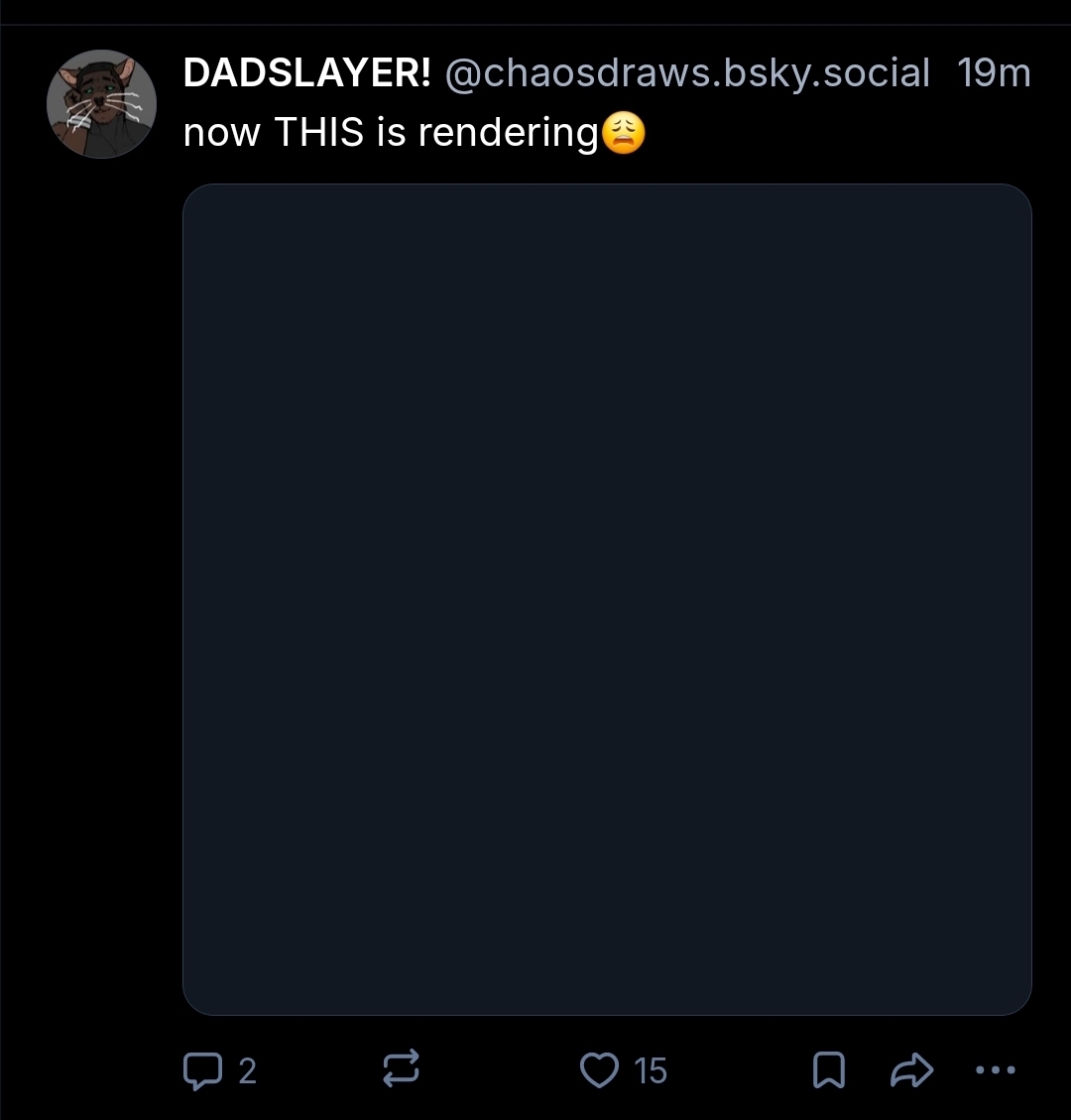The image size is (1071, 1120).
Task: Bookmark the DADSLAYER! post
Action: pos(828,1070)
